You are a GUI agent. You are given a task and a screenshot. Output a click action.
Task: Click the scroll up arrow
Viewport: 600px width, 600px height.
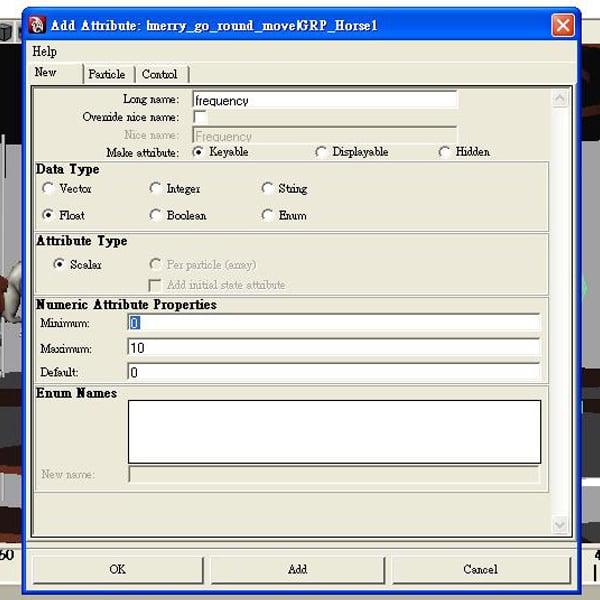click(x=559, y=98)
